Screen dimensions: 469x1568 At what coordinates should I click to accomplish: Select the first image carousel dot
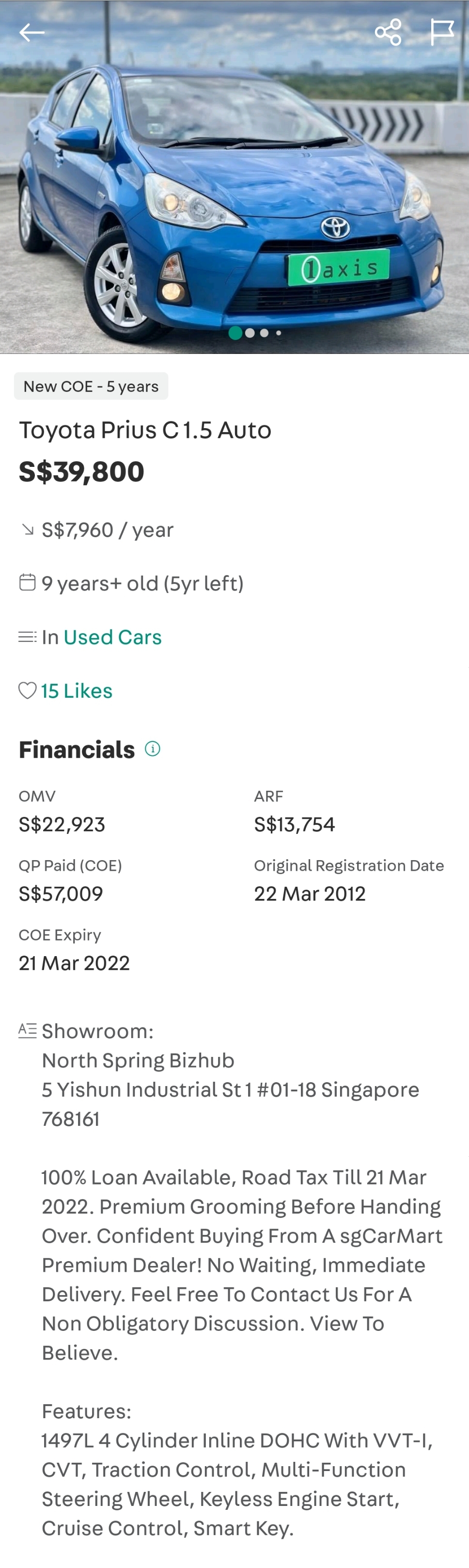point(235,333)
